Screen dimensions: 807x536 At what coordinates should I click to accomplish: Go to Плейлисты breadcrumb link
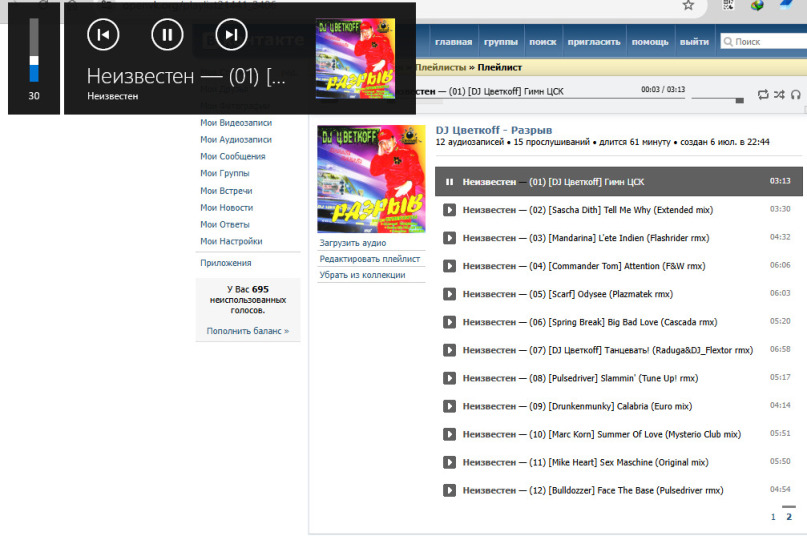click(441, 67)
